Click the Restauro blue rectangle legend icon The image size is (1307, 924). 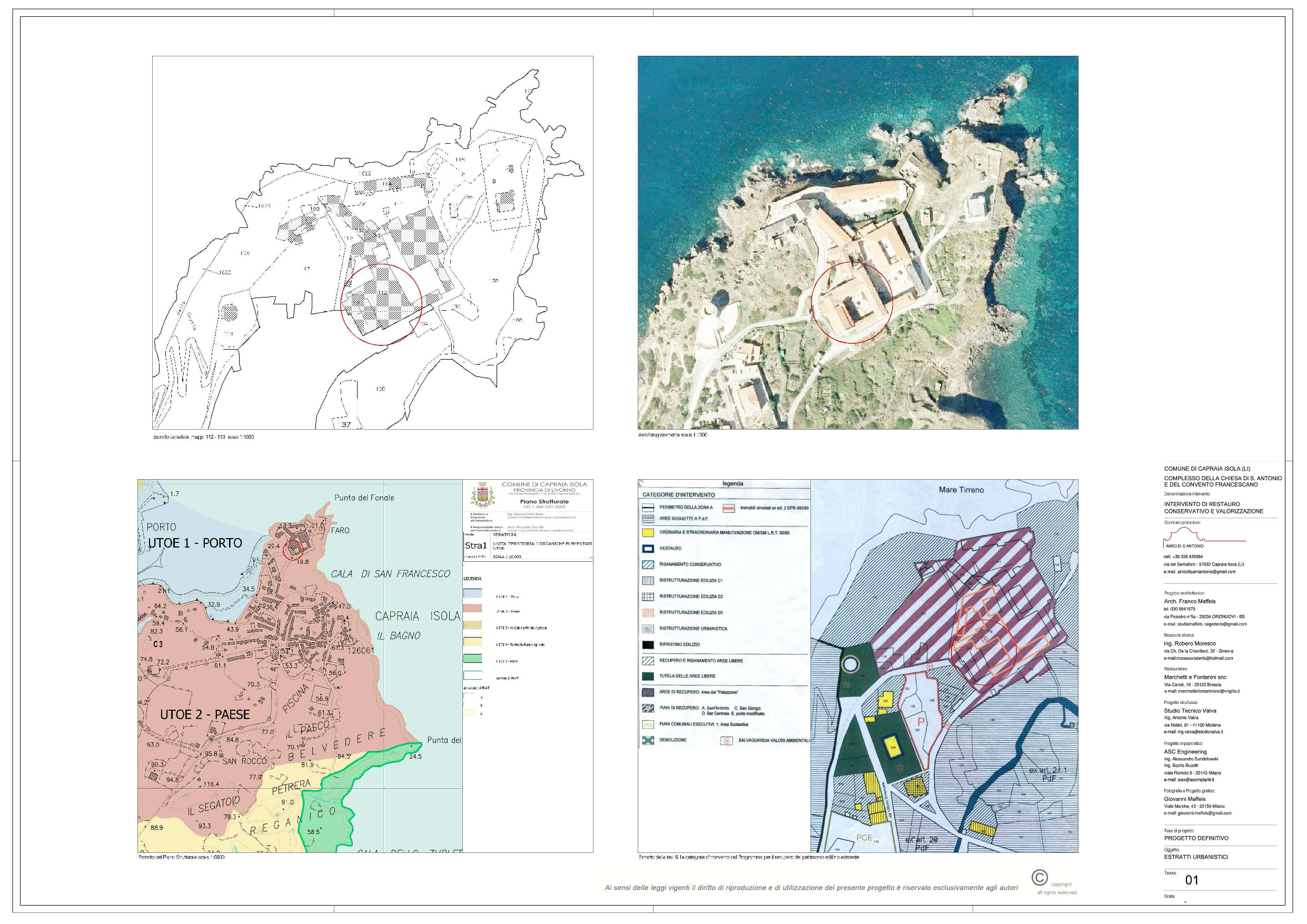(647, 549)
